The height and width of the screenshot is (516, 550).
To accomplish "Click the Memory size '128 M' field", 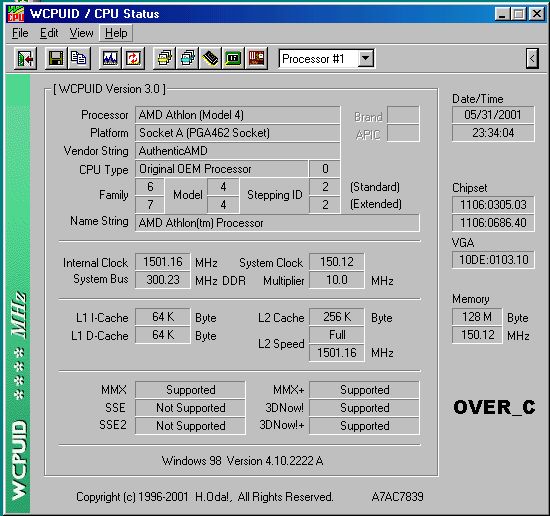I will (477, 317).
